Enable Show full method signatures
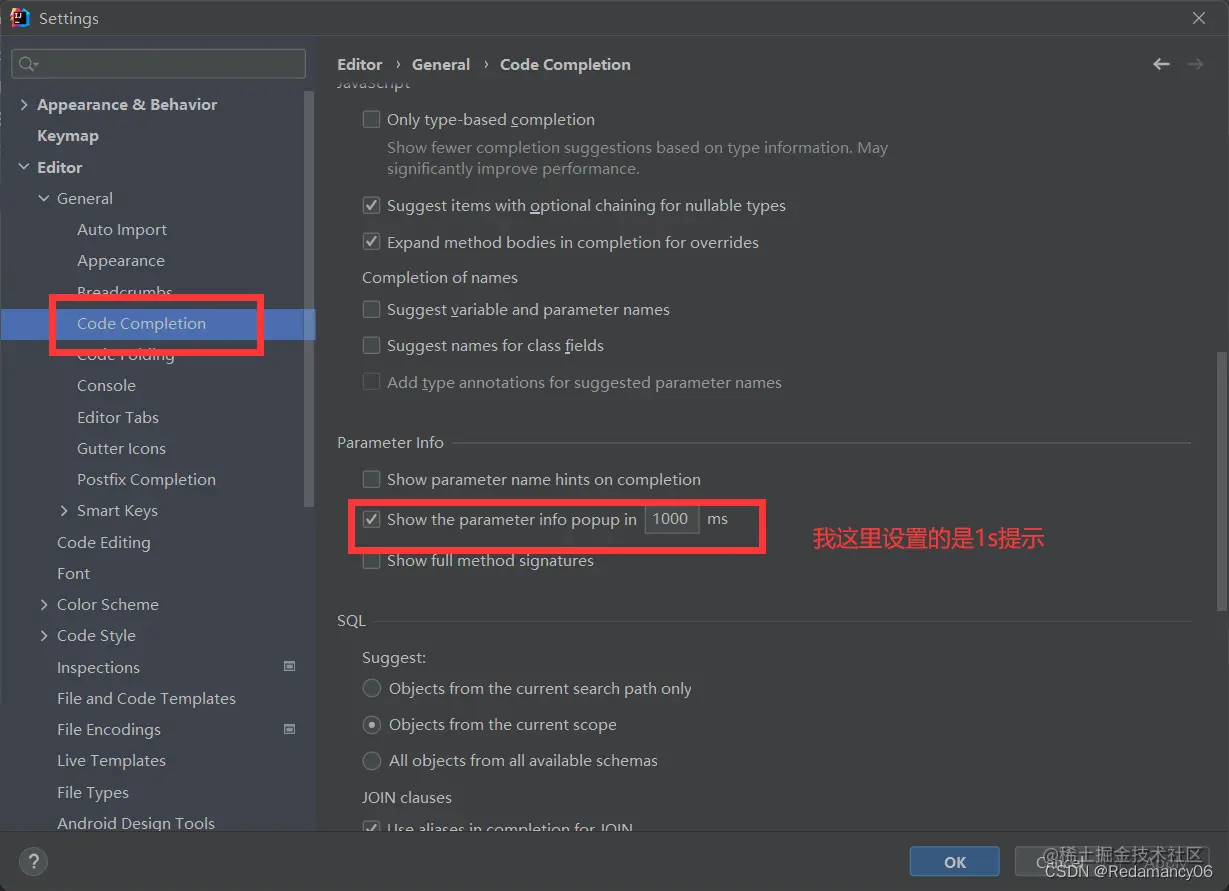Image resolution: width=1229 pixels, height=891 pixels. 371,560
